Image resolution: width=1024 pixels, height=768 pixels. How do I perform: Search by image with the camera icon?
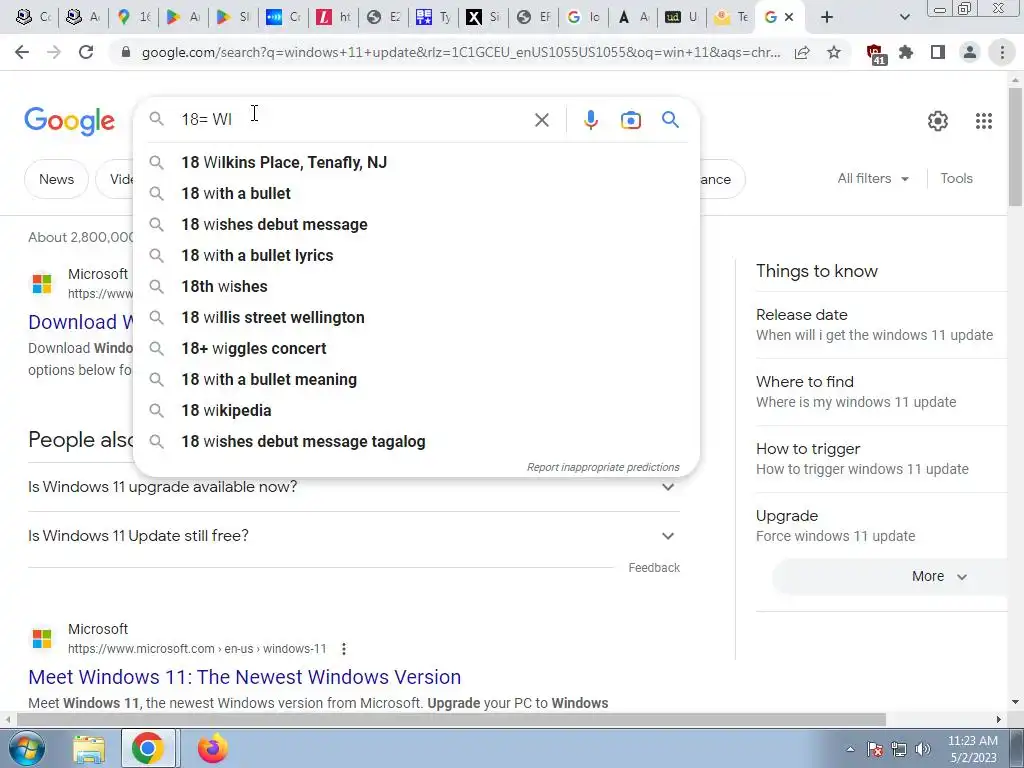point(630,120)
